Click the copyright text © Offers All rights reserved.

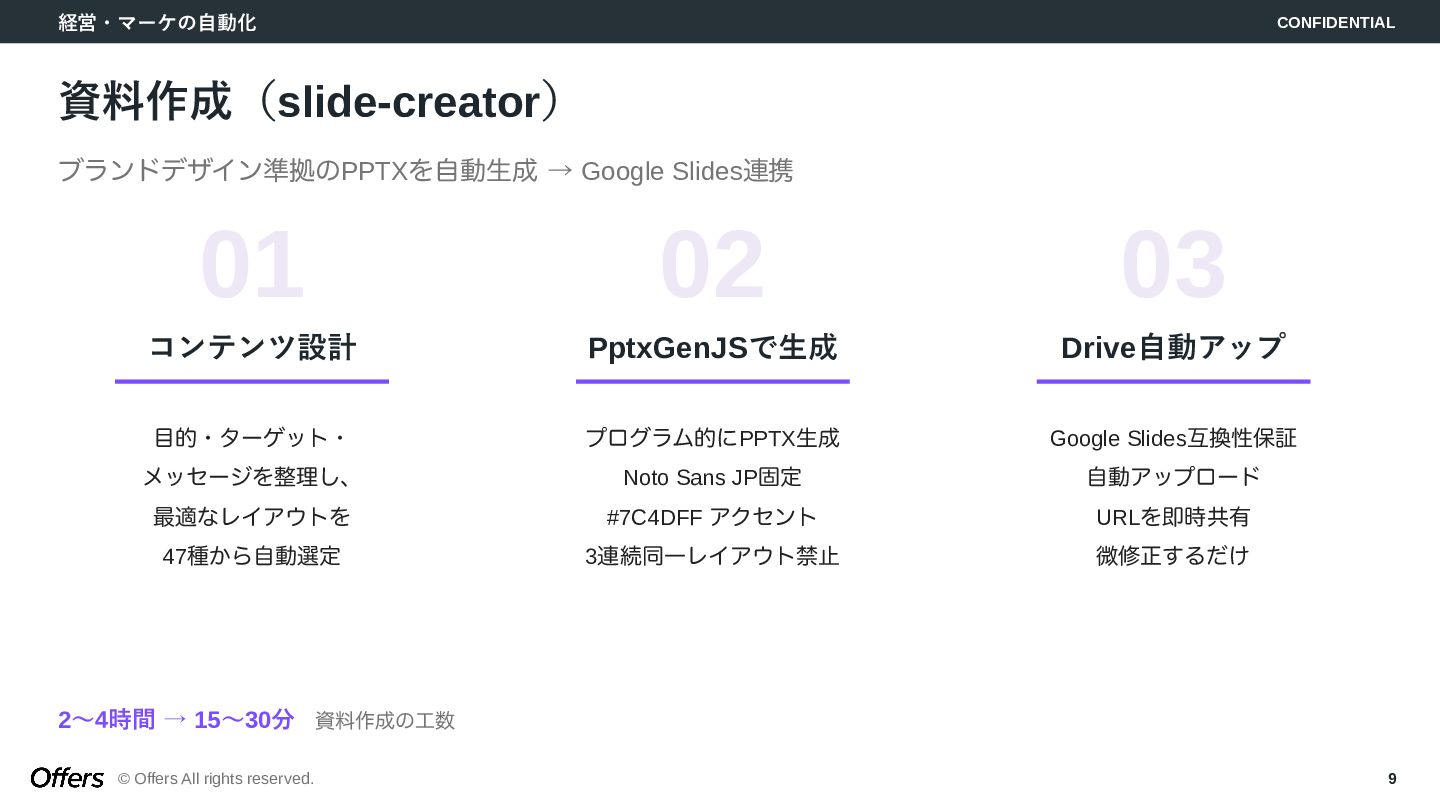pyautogui.click(x=216, y=779)
